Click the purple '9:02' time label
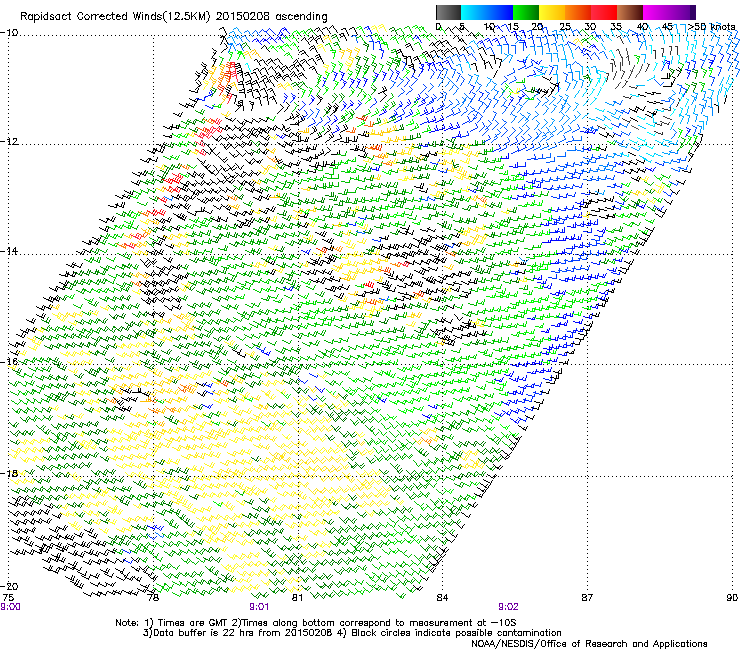Viewport: 740px width, 650px height. [508, 607]
